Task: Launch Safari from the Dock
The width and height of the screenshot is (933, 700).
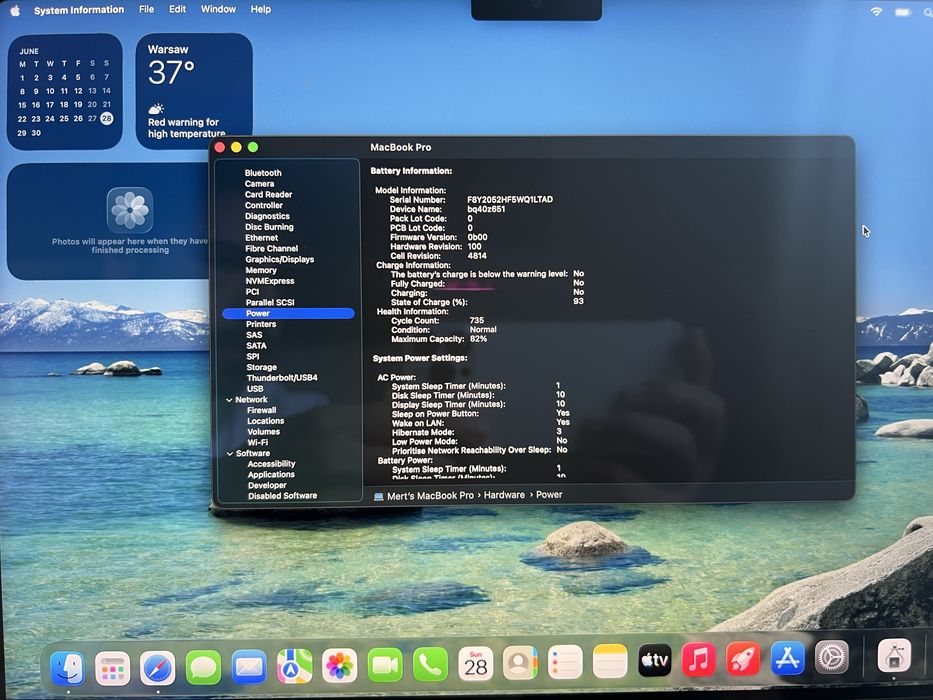Action: [158, 667]
